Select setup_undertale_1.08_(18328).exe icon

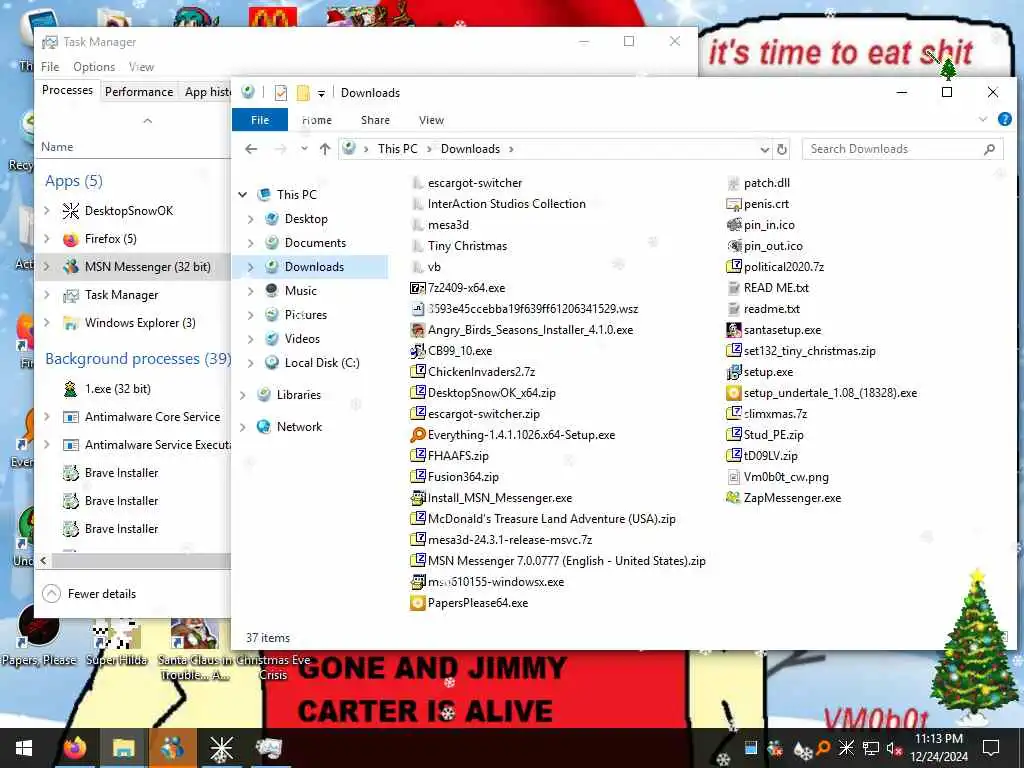click(x=733, y=393)
